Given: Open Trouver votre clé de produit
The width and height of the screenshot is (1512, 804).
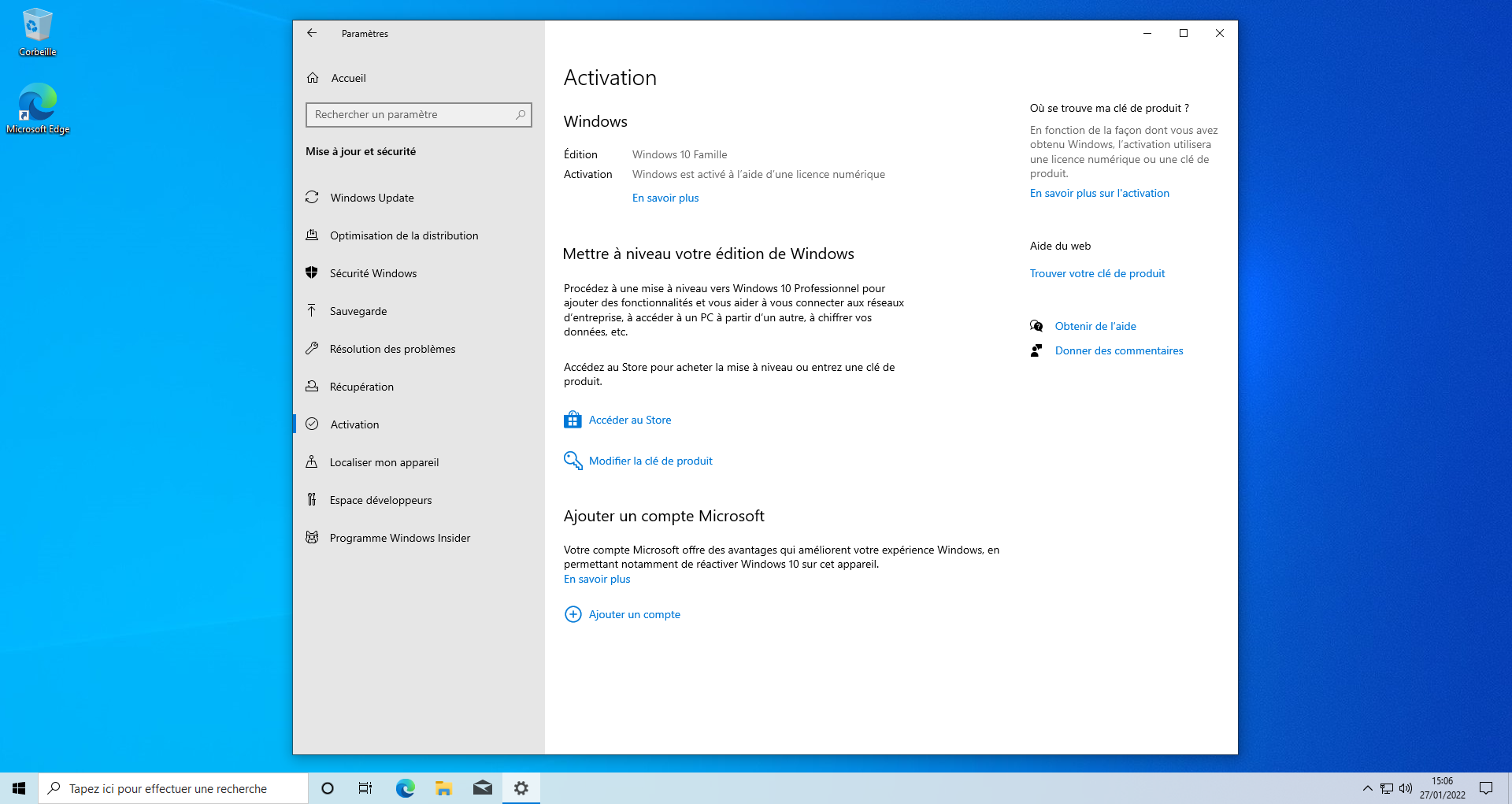Looking at the screenshot, I should click(x=1097, y=274).
